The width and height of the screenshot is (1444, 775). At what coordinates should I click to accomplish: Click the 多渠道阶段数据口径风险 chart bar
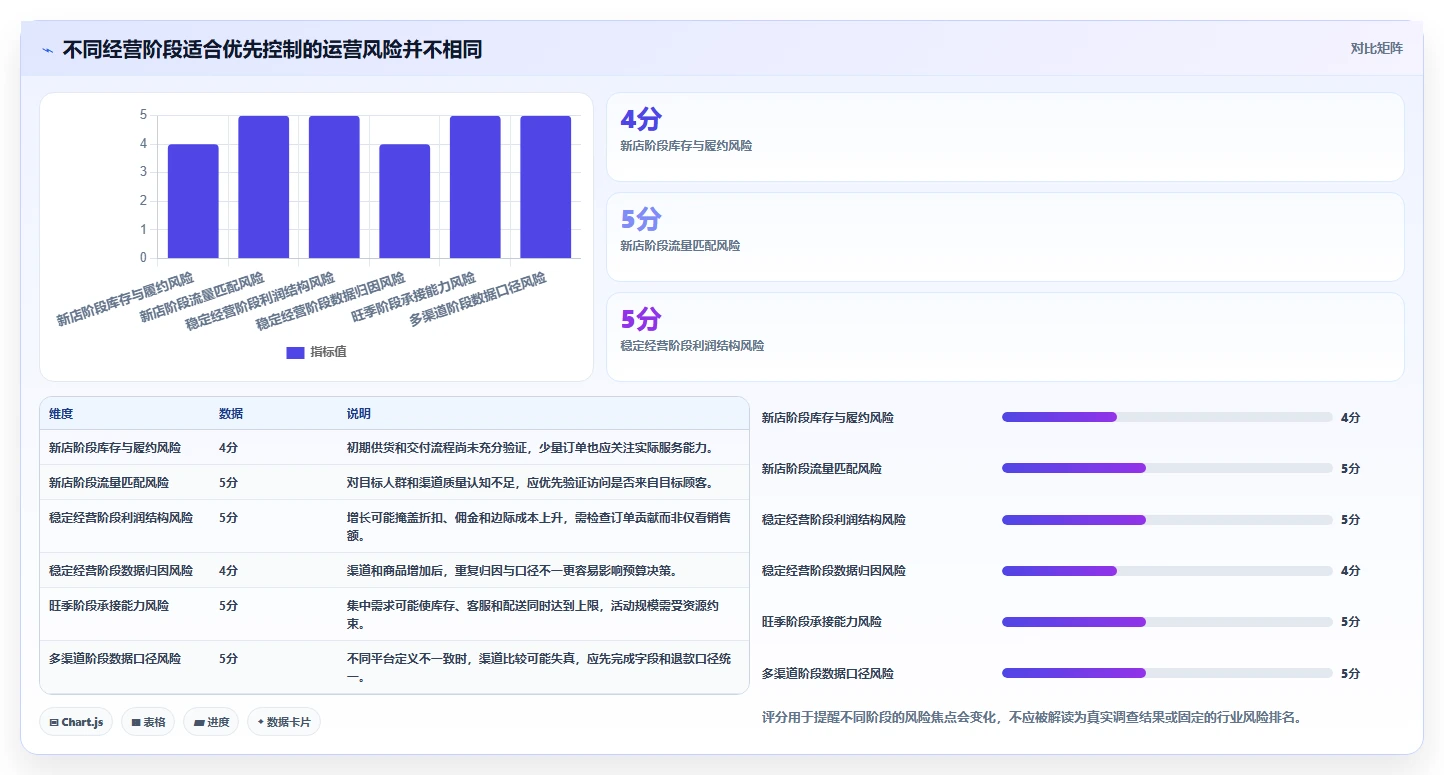coord(546,187)
